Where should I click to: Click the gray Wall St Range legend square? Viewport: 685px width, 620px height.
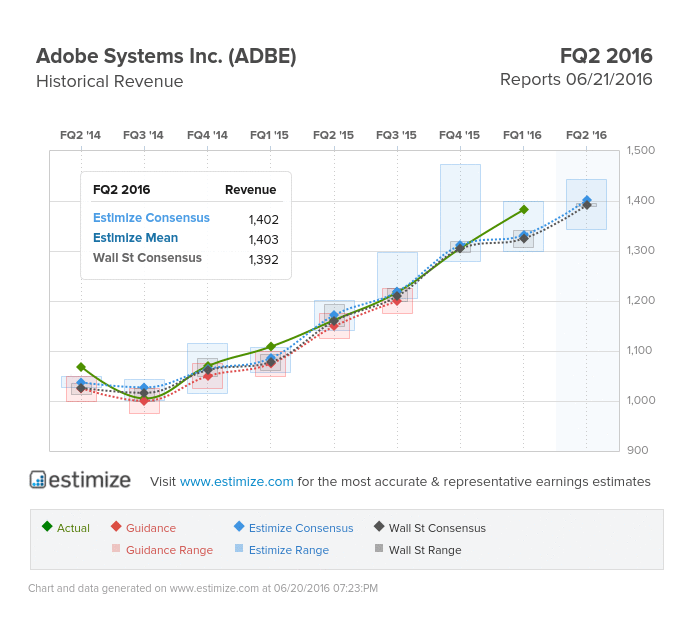tap(379, 548)
